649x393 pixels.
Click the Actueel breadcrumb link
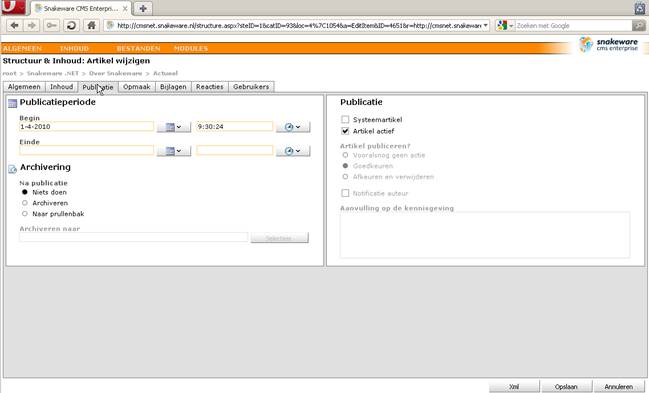pos(165,73)
